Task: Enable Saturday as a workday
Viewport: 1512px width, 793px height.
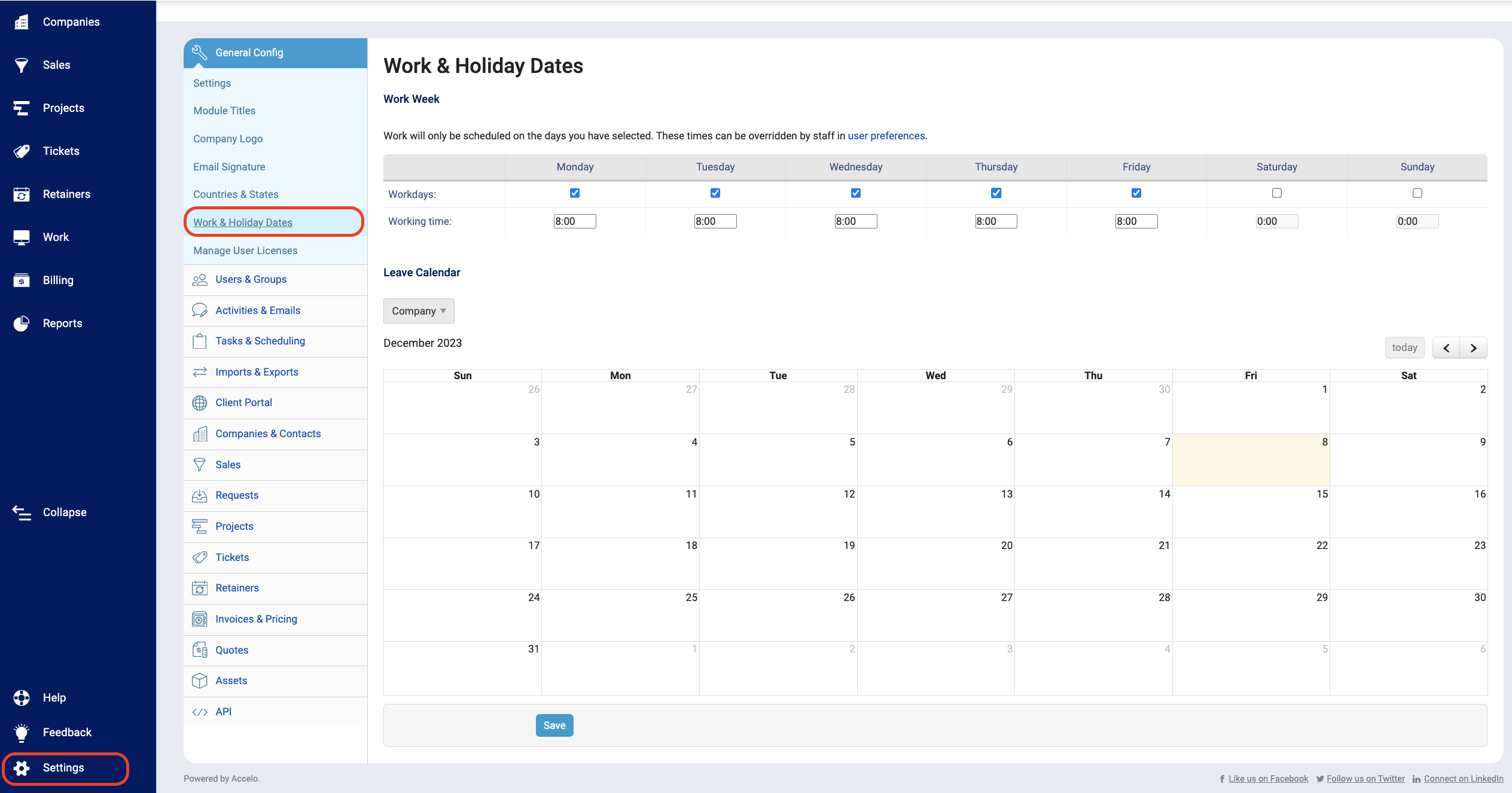Action: click(1277, 193)
